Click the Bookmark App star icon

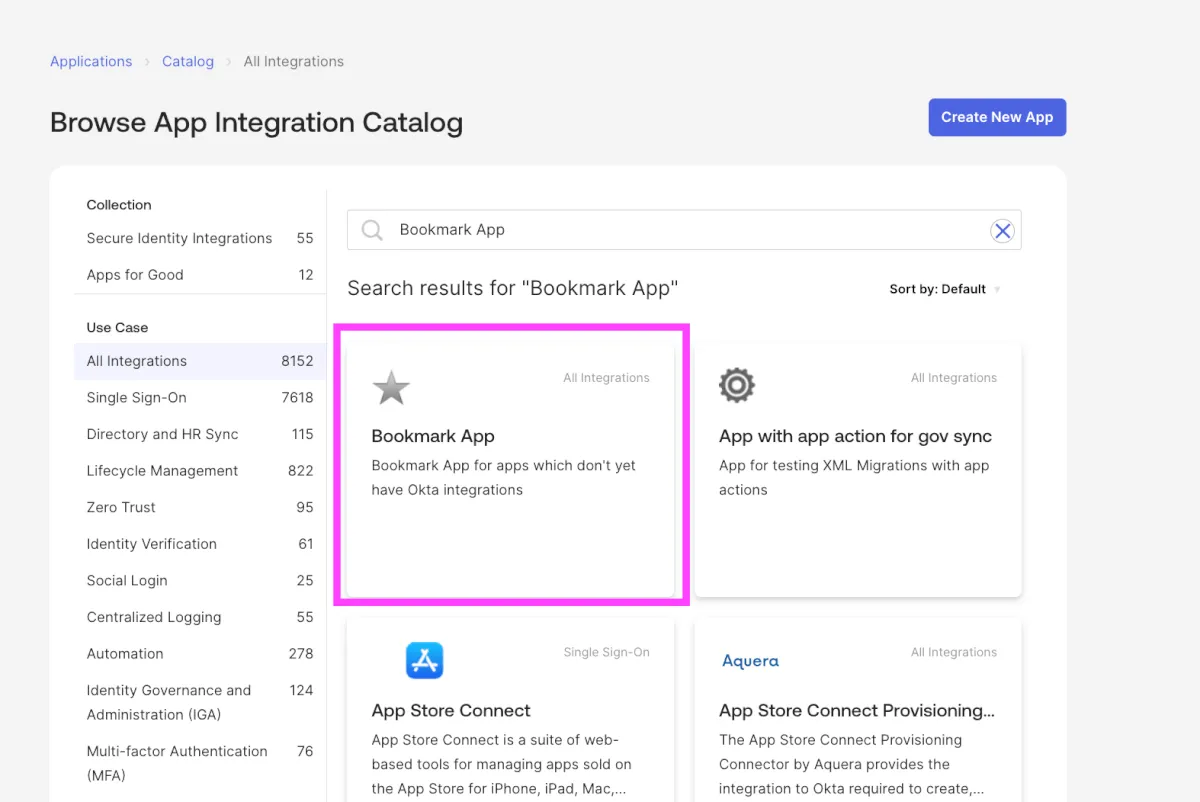pos(391,388)
